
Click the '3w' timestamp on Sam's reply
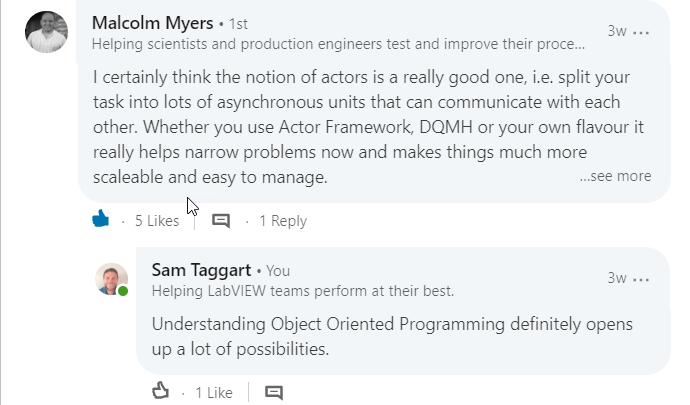pos(617,278)
